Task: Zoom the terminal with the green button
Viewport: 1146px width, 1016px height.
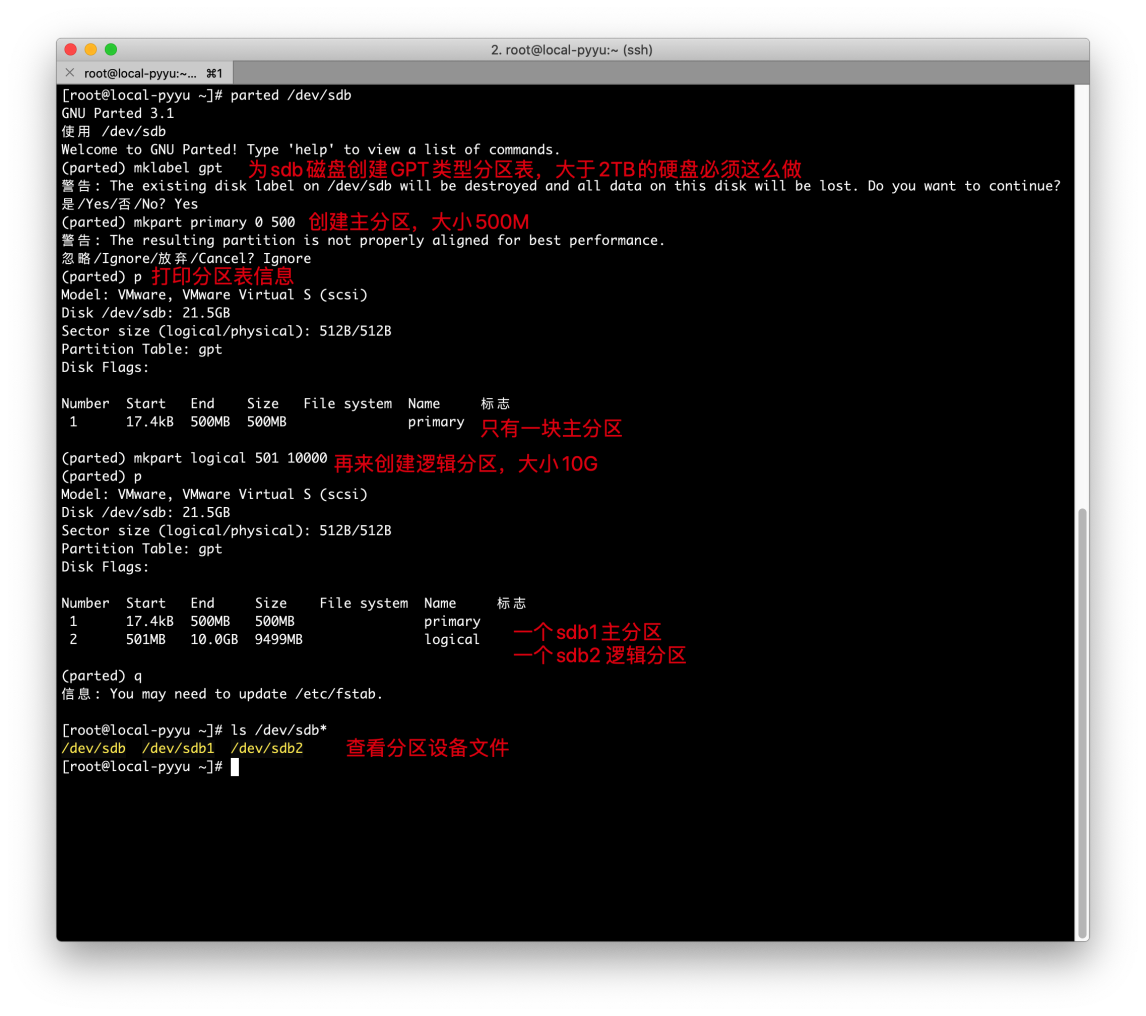Action: [x=111, y=49]
